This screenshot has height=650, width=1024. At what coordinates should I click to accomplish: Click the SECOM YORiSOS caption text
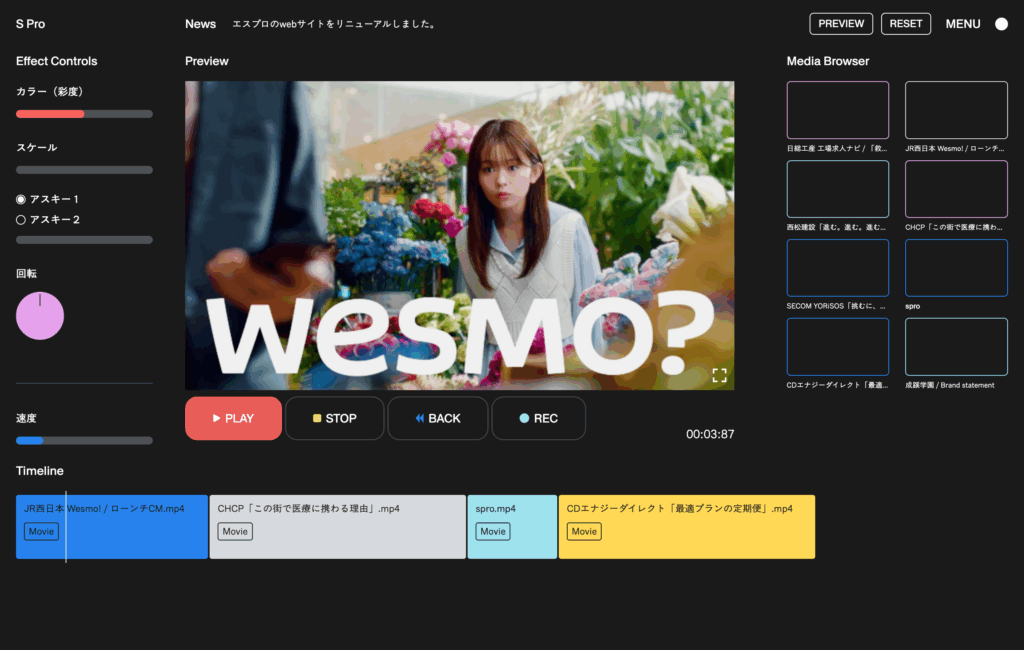point(836,306)
